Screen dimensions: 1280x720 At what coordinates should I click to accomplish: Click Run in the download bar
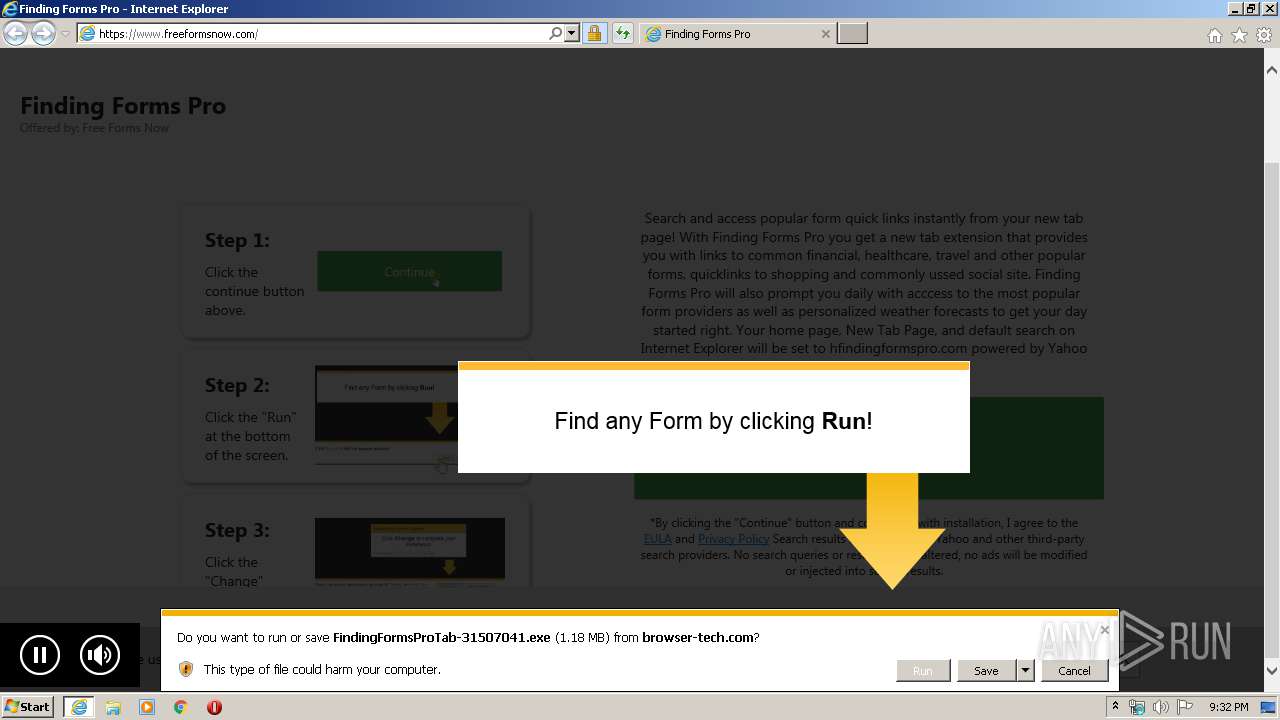pyautogui.click(x=922, y=671)
